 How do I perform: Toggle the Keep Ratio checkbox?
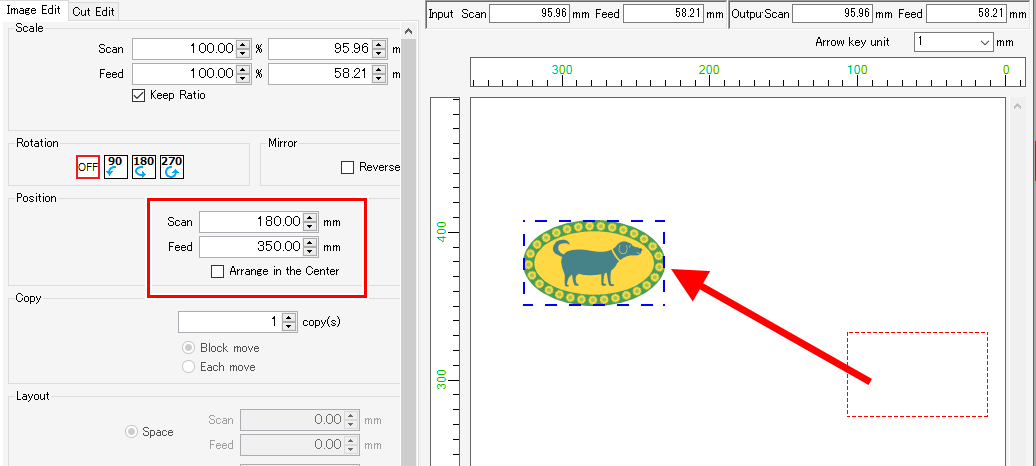(139, 96)
